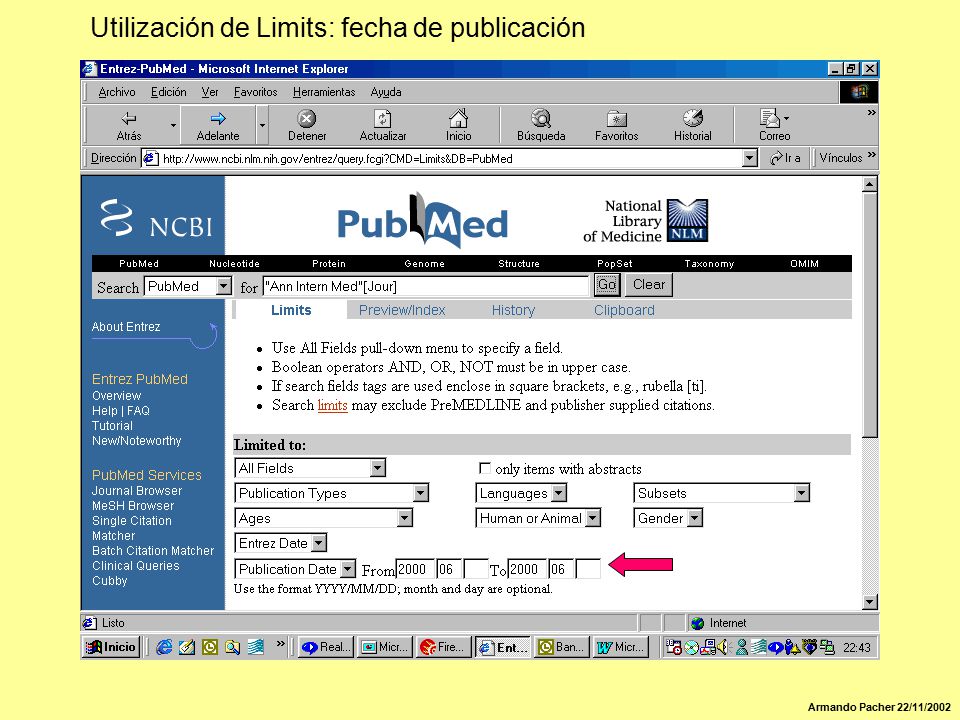Switch to the Ban... taskbar window
960x720 pixels.
(563, 647)
